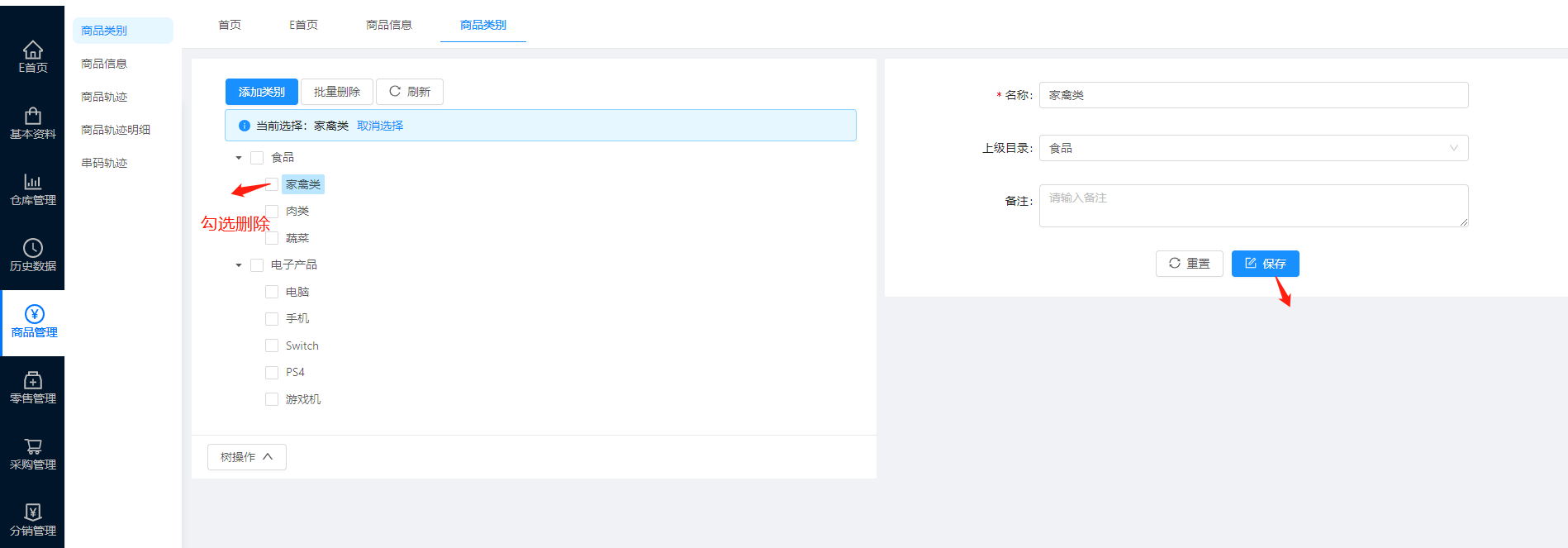Collapse the 电子产品 tree node arrow
The image size is (1568, 548).
pos(239,265)
